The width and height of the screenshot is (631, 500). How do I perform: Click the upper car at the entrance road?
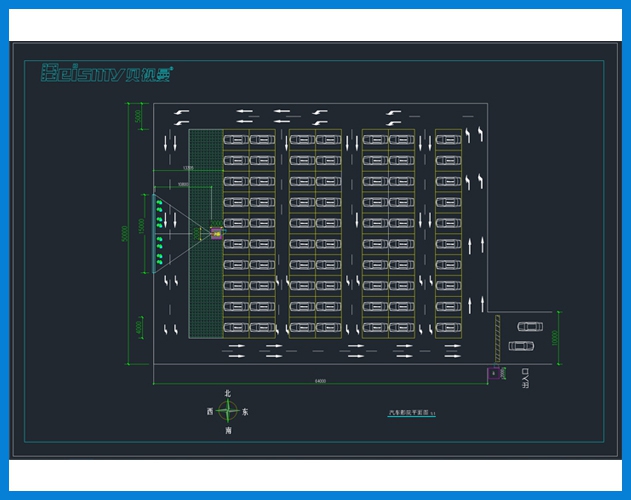pos(530,326)
